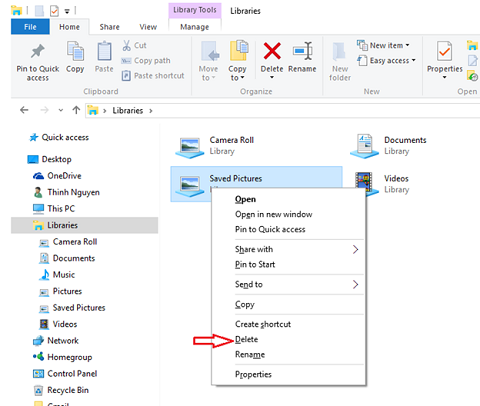The image size is (480, 406).
Task: Choose Properties from the context menu
Action: tap(253, 374)
